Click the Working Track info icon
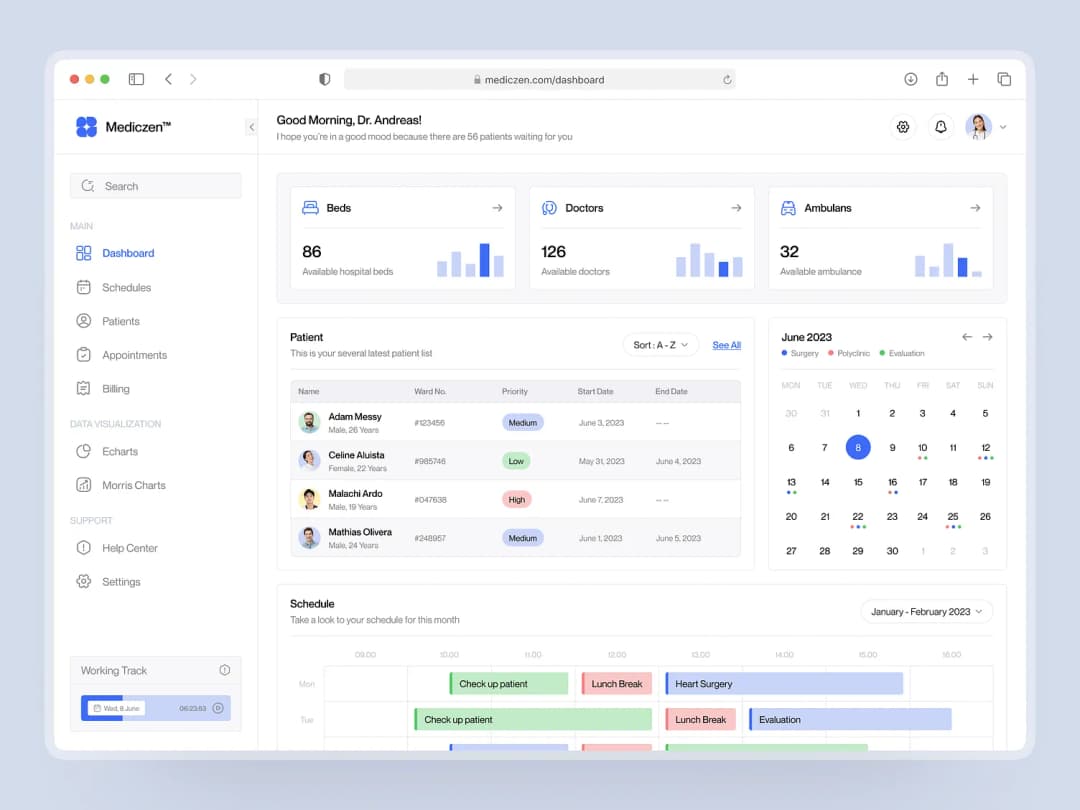 tap(224, 670)
